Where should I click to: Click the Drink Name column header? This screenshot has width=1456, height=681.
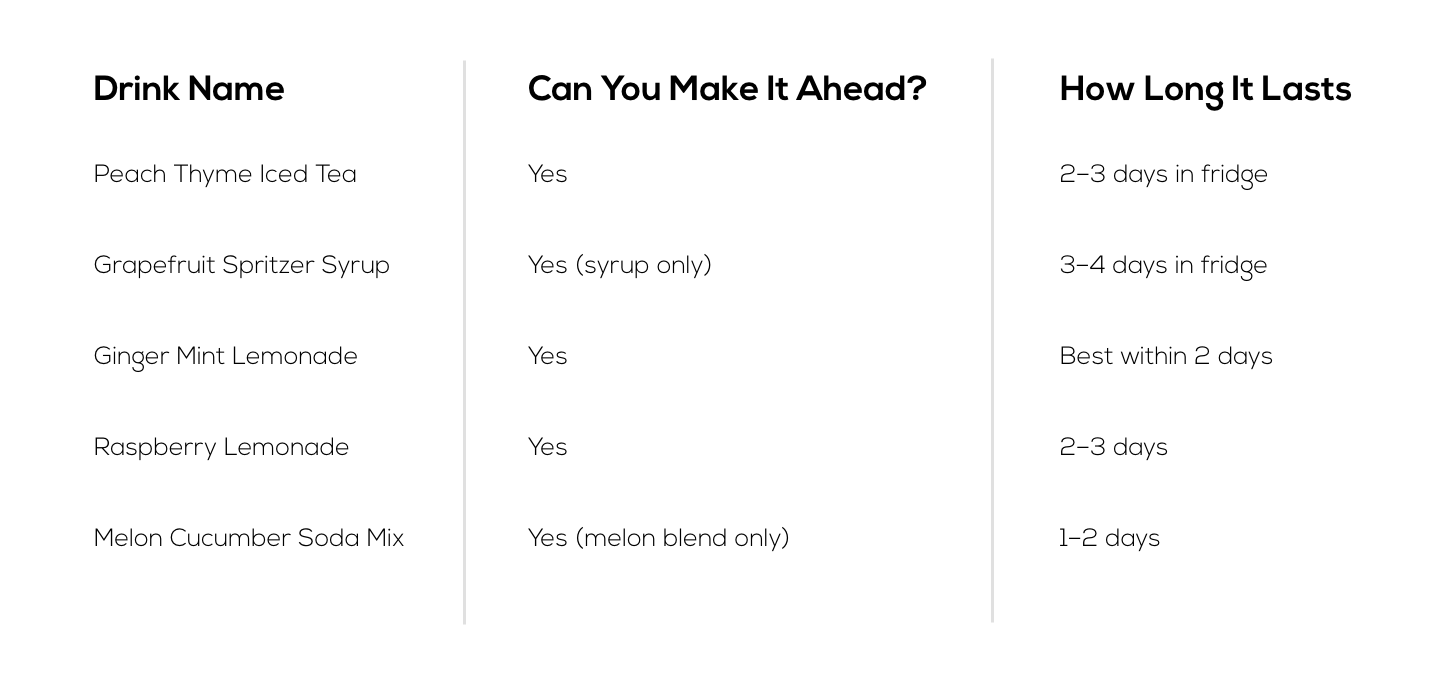coord(189,90)
